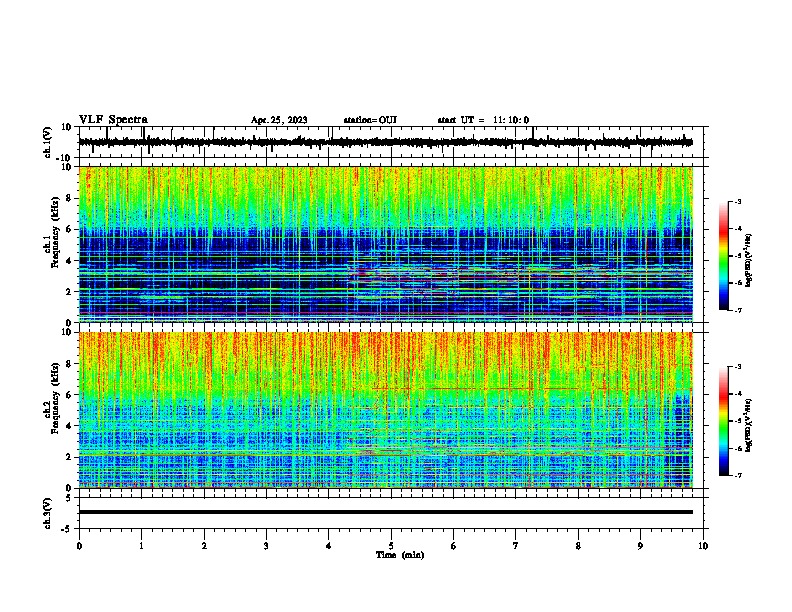
Task: Click the "5" tick on ch.3(V) axis
Action: pyautogui.click(x=69, y=497)
